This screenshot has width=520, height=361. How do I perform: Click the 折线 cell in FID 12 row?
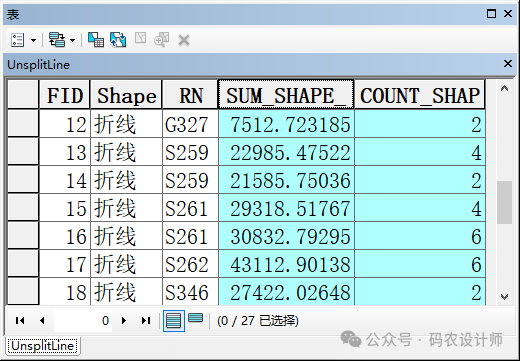pos(126,124)
